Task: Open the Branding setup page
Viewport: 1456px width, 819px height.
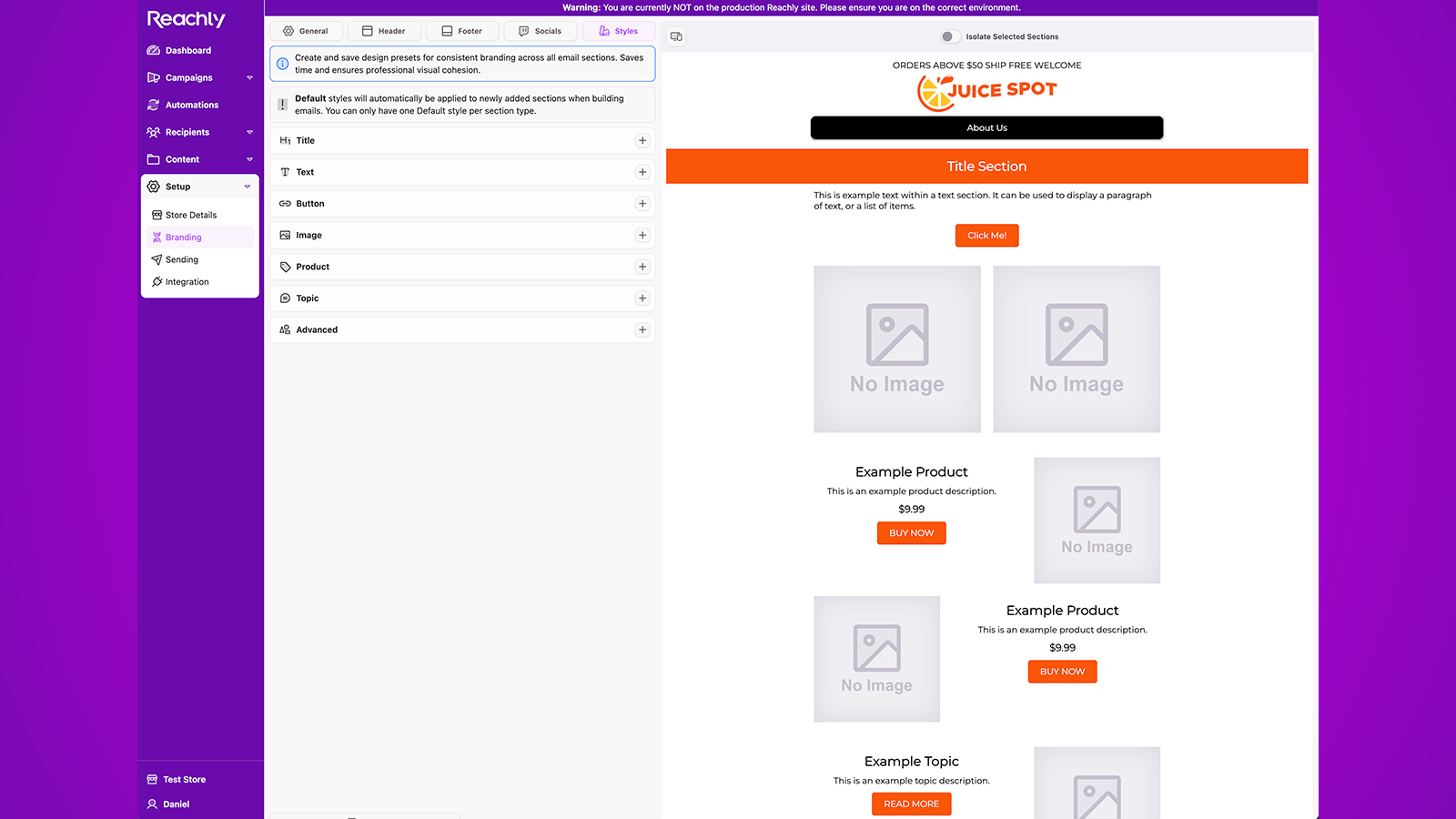Action: pos(200,238)
